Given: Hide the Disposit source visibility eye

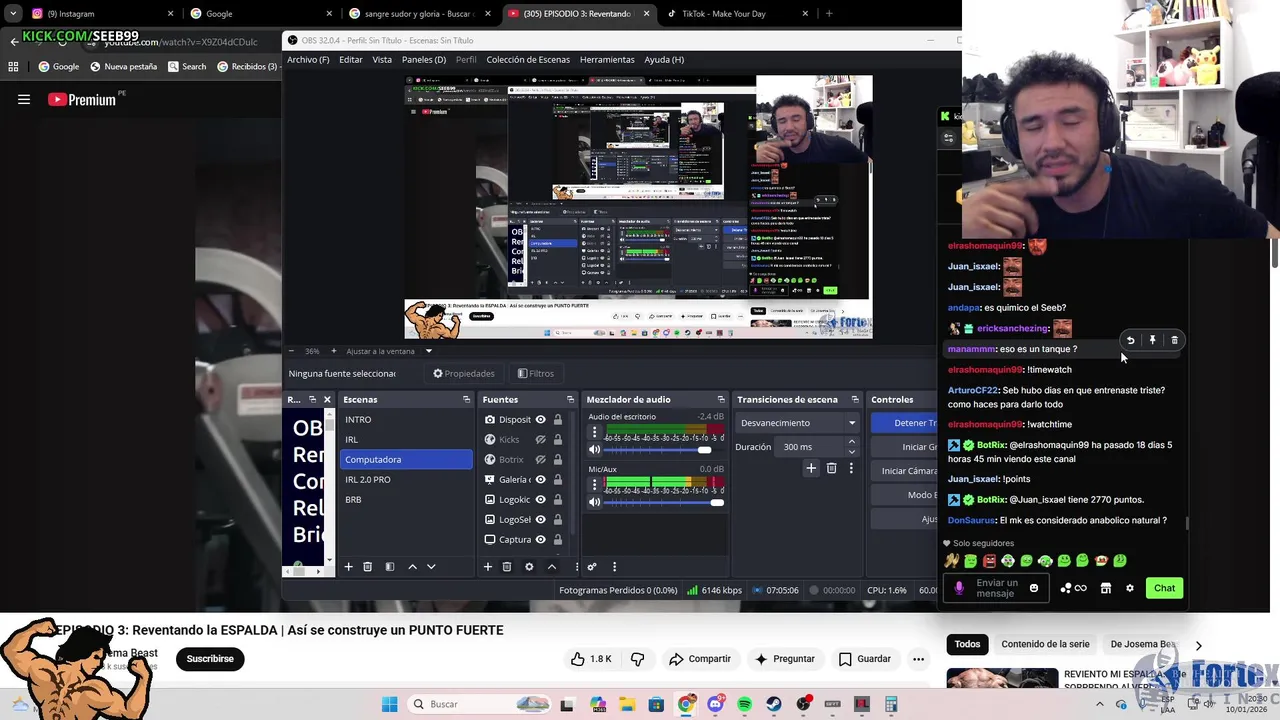Looking at the screenshot, I should (540, 420).
